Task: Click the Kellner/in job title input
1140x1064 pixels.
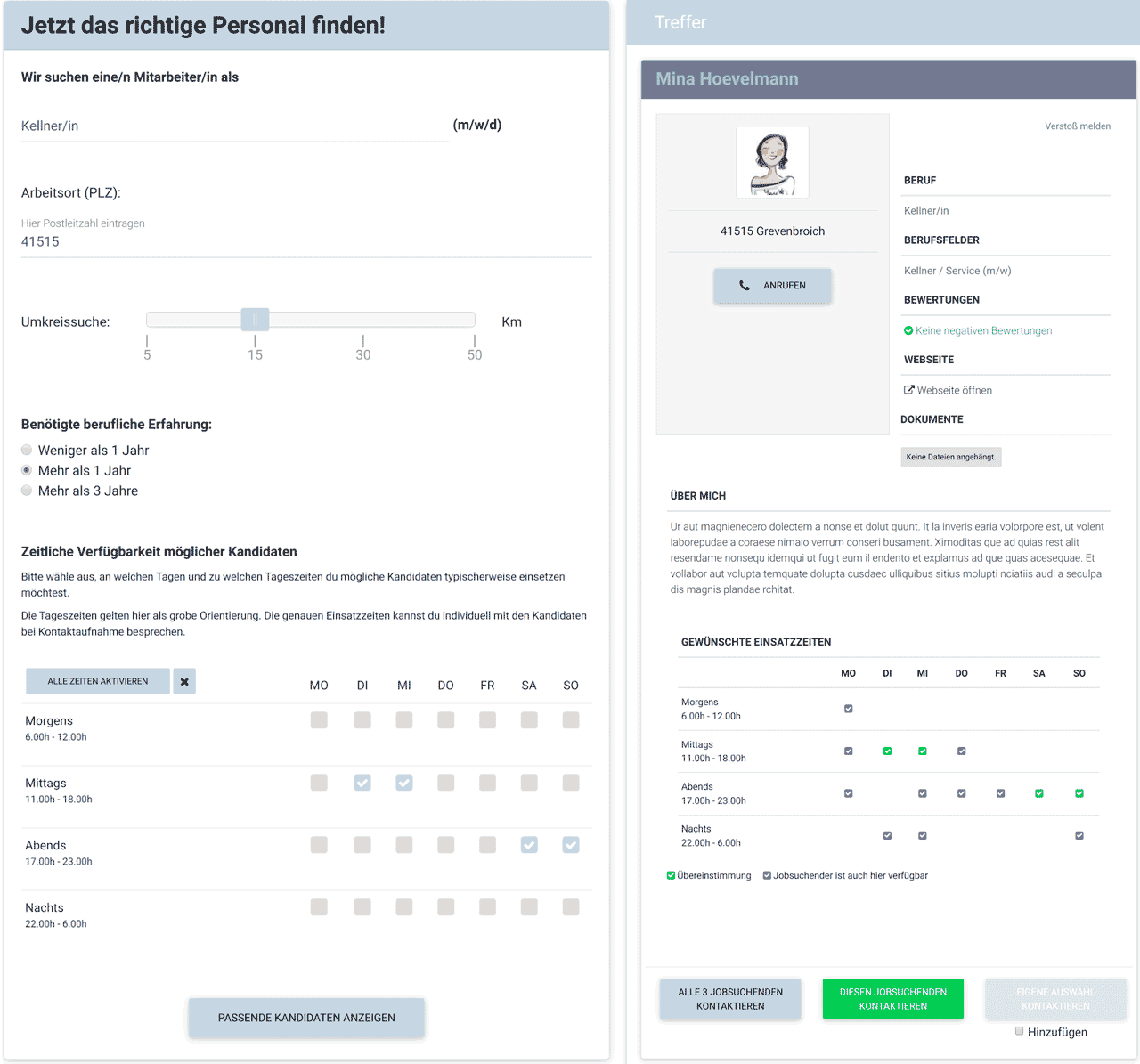Action: [x=235, y=126]
